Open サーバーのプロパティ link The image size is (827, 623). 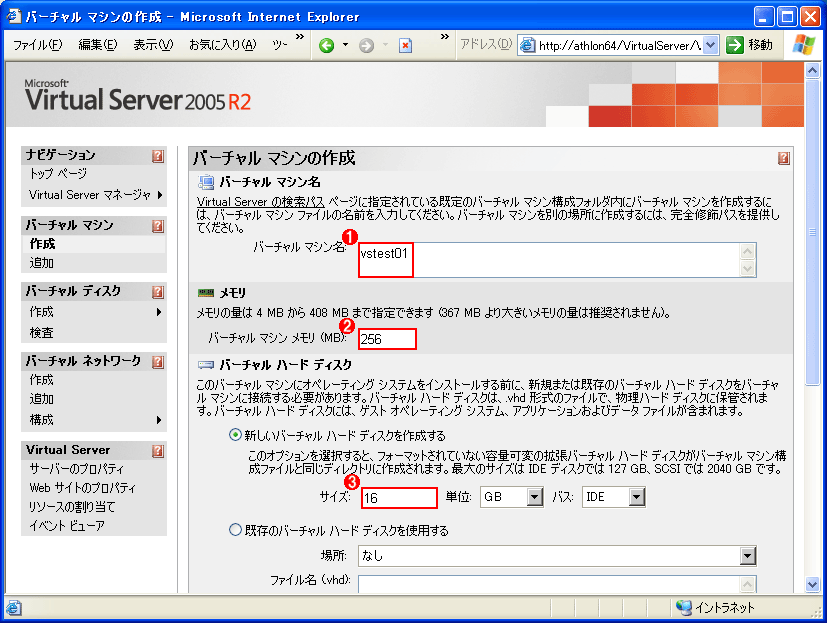click(76, 469)
